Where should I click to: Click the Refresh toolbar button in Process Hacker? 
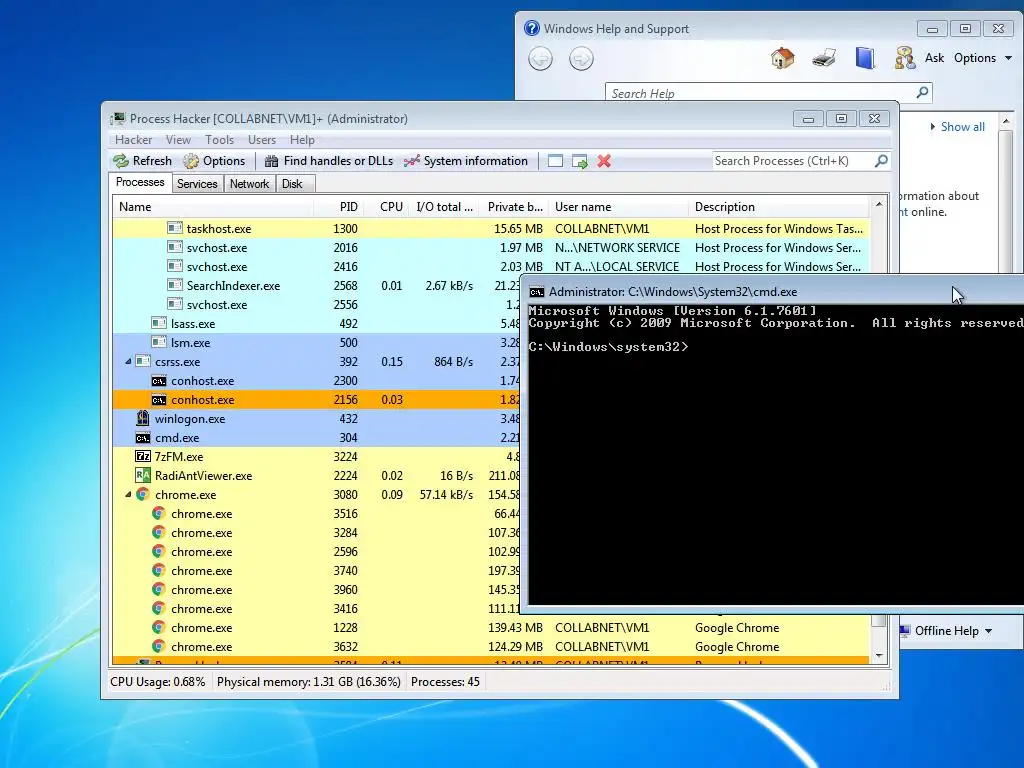pyautogui.click(x=142, y=161)
